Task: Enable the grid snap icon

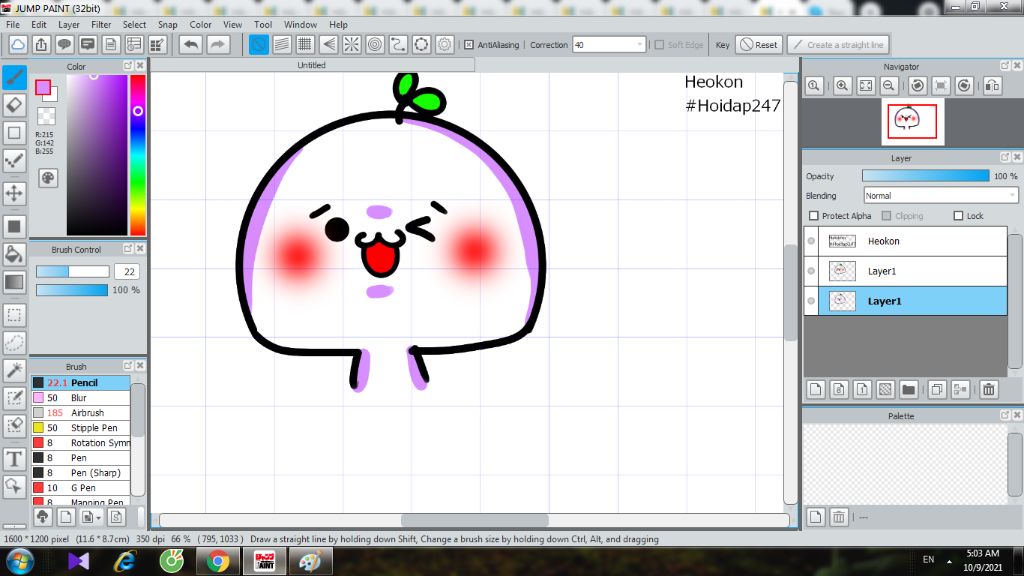Action: [x=305, y=44]
